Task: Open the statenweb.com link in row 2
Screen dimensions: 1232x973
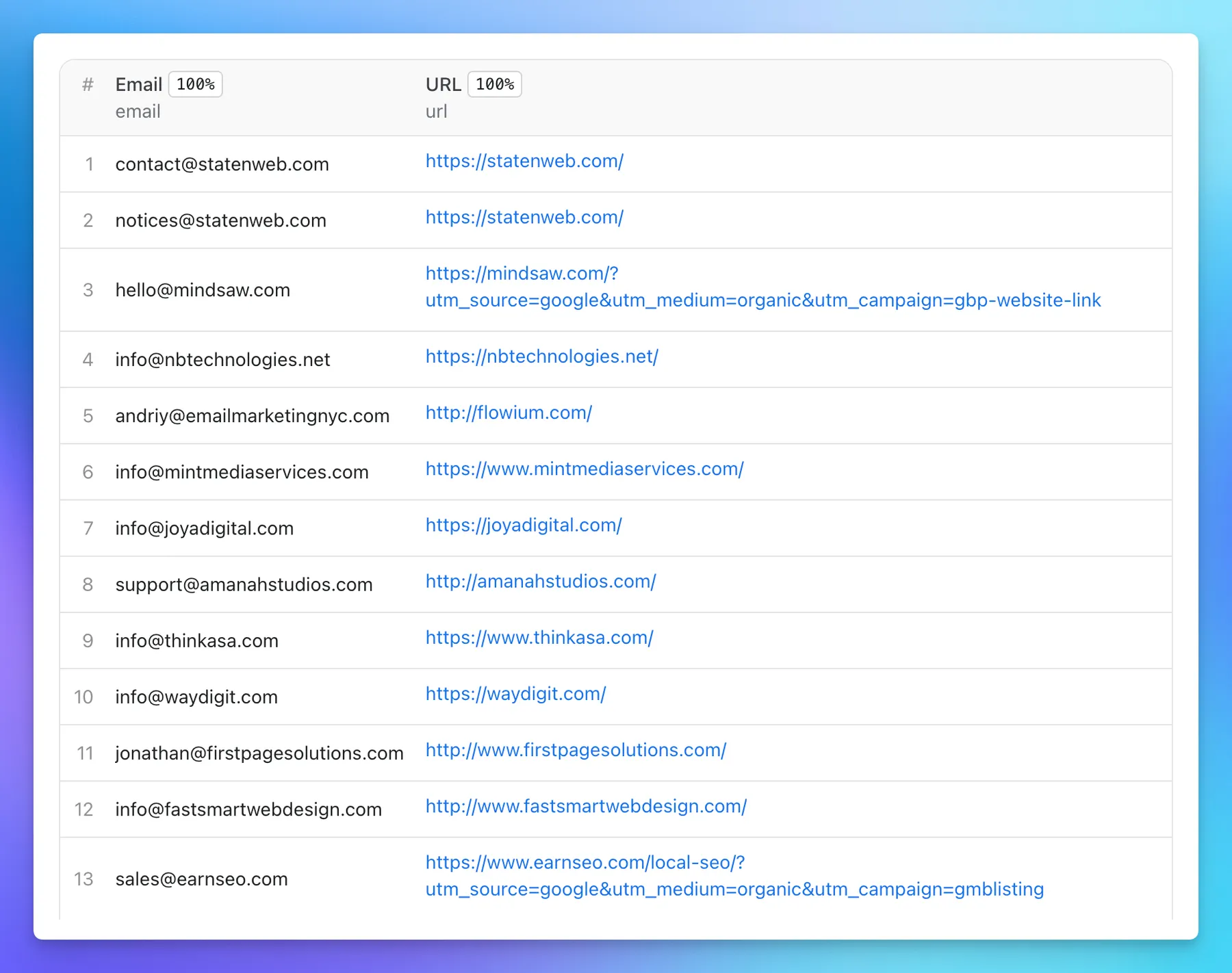Action: [x=524, y=218]
